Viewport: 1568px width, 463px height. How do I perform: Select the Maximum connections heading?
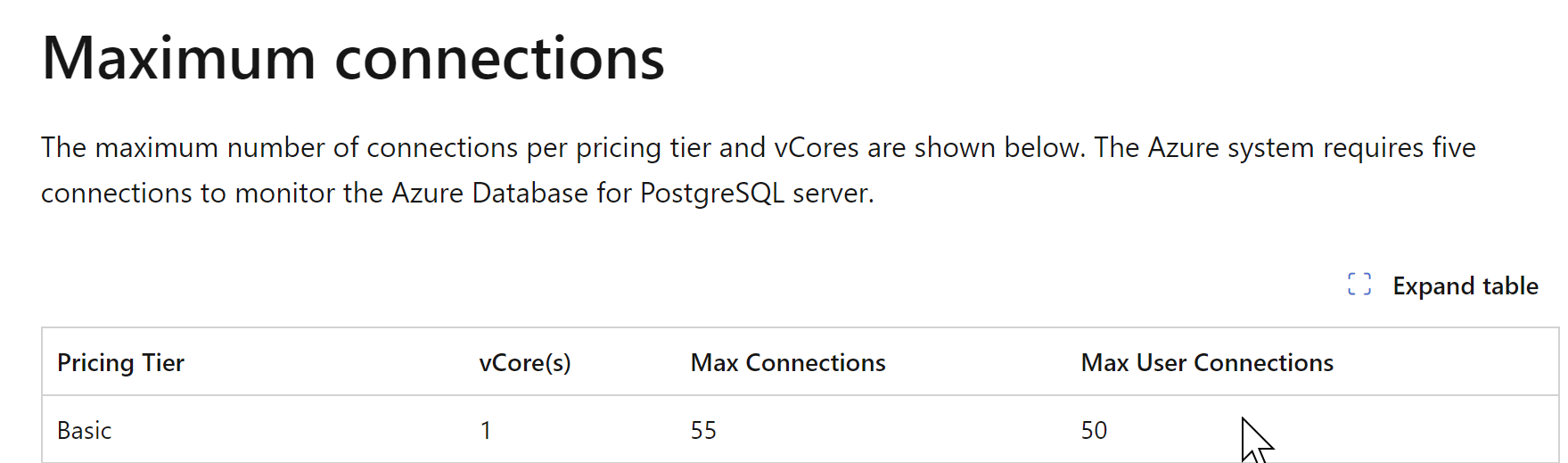click(x=353, y=58)
